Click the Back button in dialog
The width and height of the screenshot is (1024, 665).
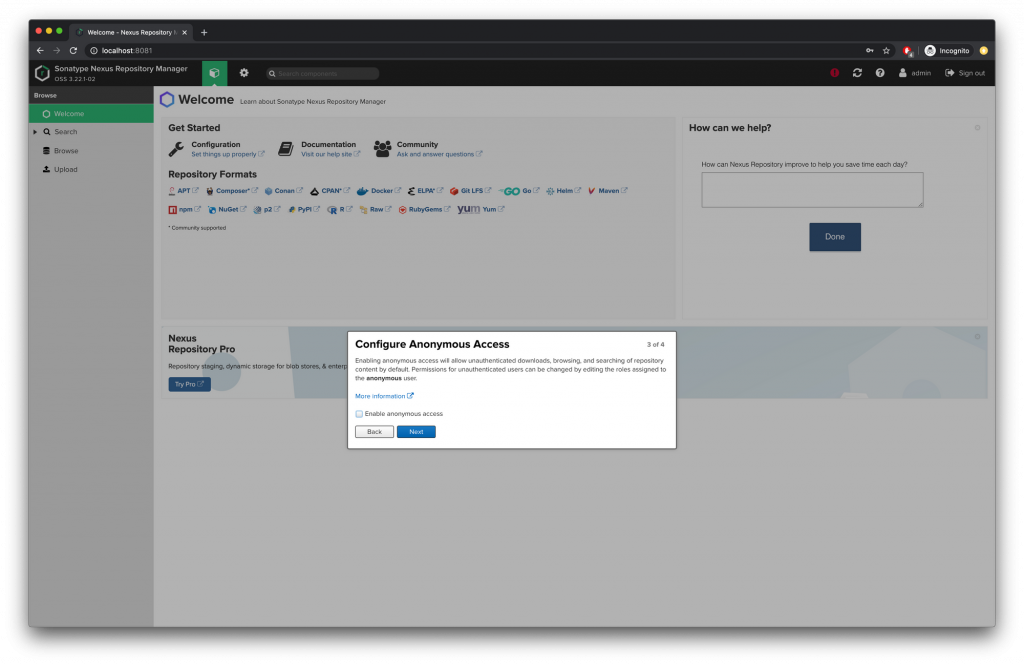pos(374,432)
